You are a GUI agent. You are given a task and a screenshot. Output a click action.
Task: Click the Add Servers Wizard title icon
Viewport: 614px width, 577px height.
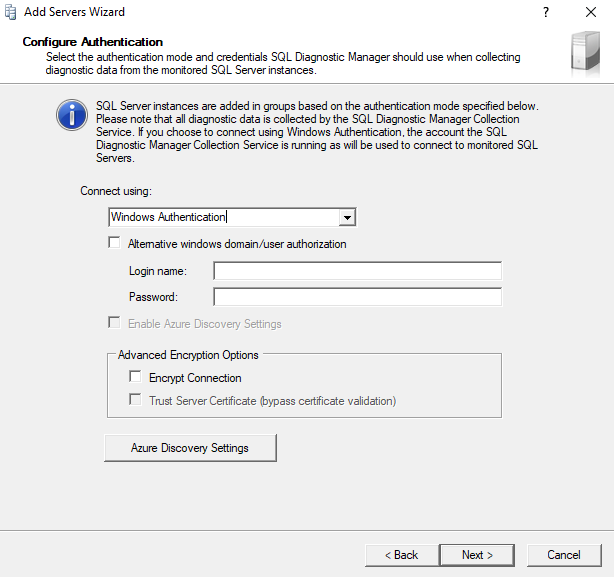click(11, 12)
